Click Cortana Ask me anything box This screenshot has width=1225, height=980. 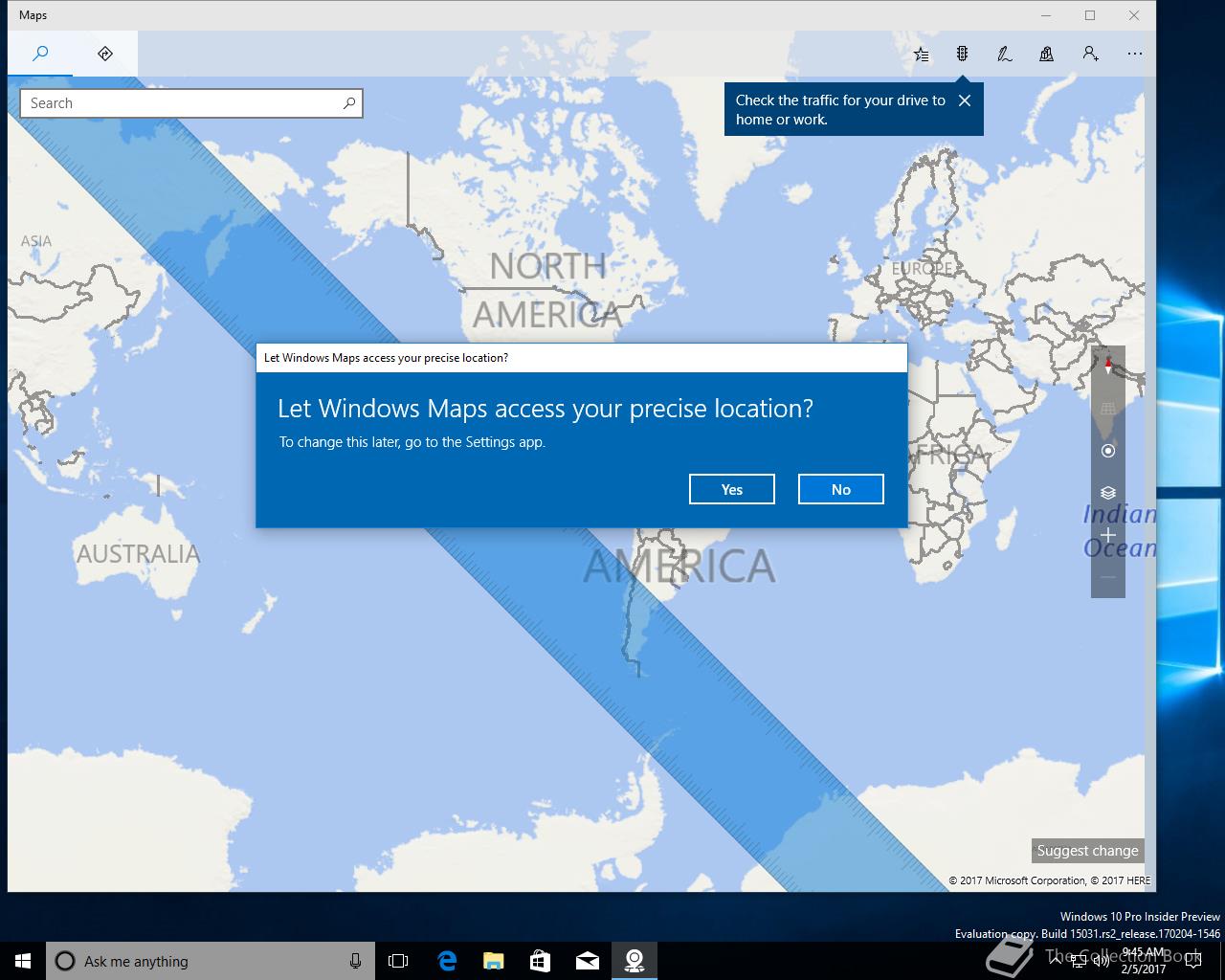coord(211,961)
